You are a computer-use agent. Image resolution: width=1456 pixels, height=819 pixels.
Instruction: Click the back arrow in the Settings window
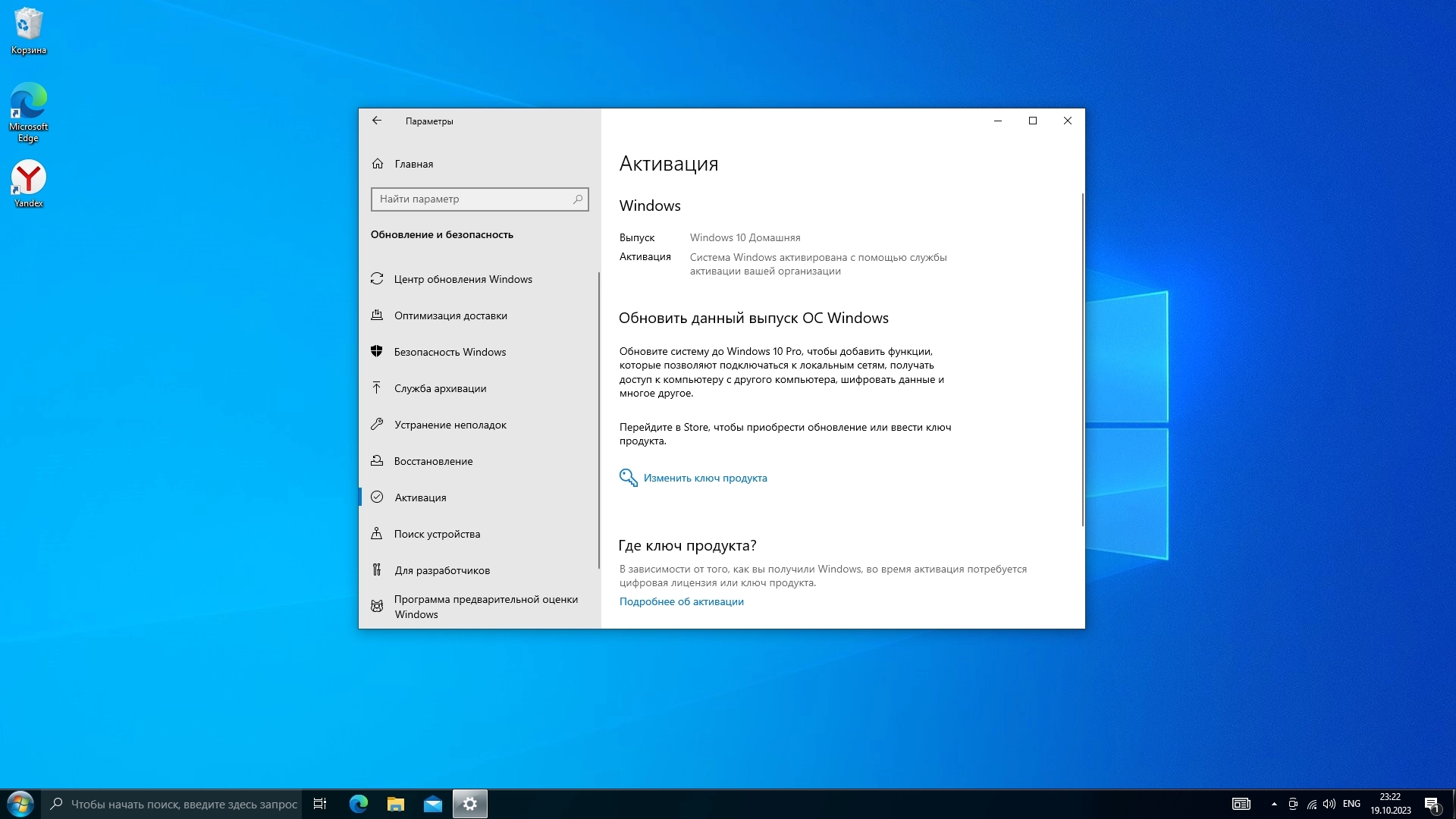pyautogui.click(x=377, y=121)
